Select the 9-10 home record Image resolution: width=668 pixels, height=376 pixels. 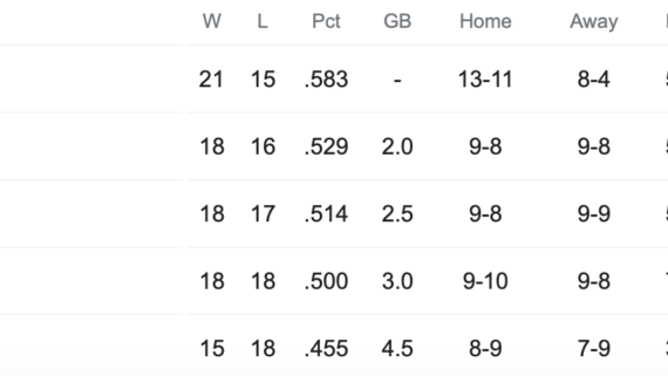click(485, 281)
